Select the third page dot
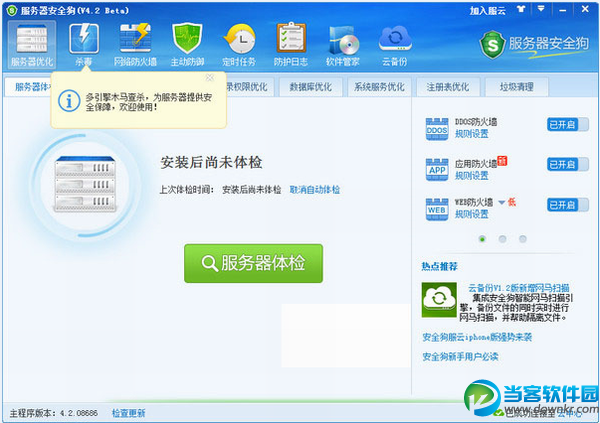Viewport: 600px width, 423px height. pyautogui.click(x=523, y=239)
